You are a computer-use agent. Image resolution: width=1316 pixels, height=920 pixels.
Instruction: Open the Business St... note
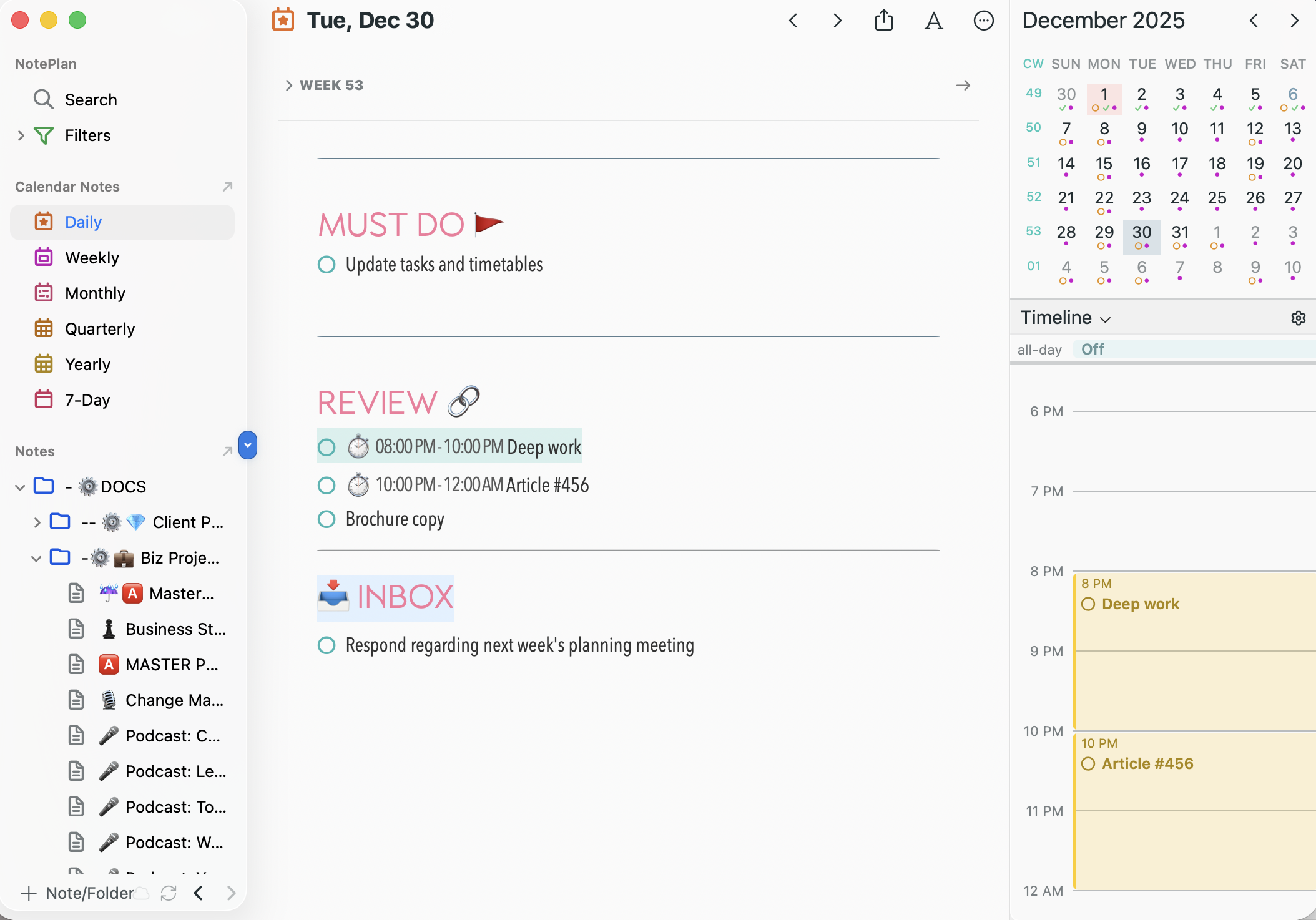175,629
